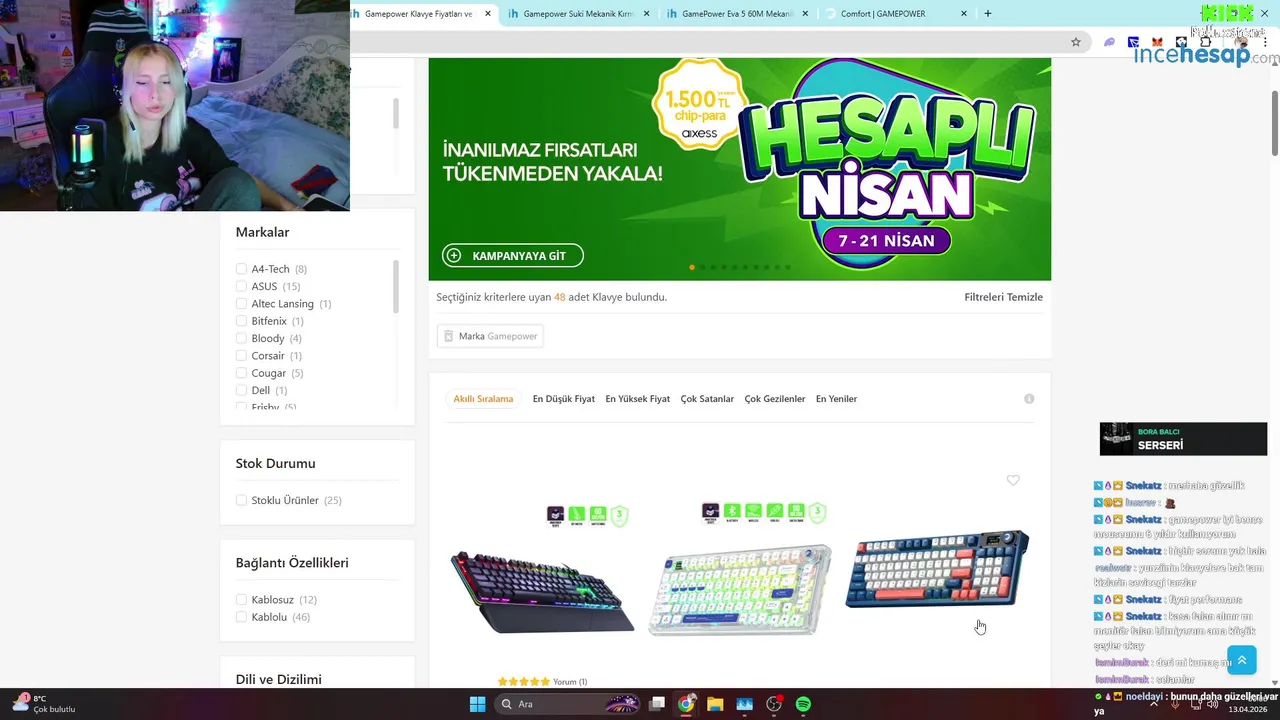Open the blue and coral keyboard thumbnail

[x=937, y=570]
